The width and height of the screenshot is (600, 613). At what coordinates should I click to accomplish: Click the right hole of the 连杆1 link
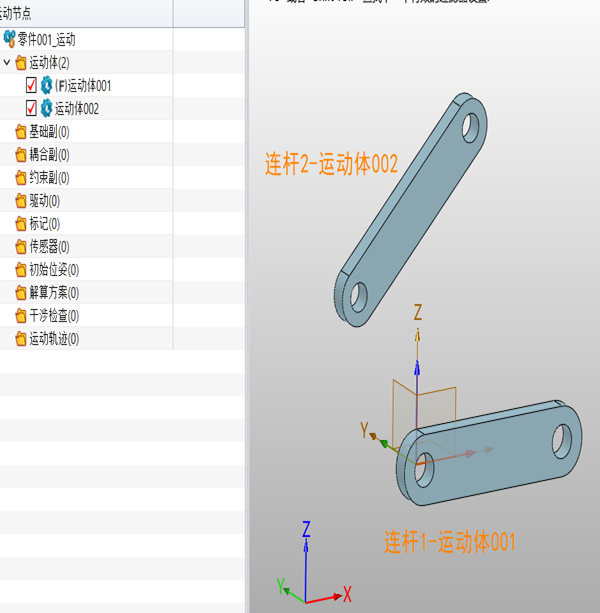[562, 441]
